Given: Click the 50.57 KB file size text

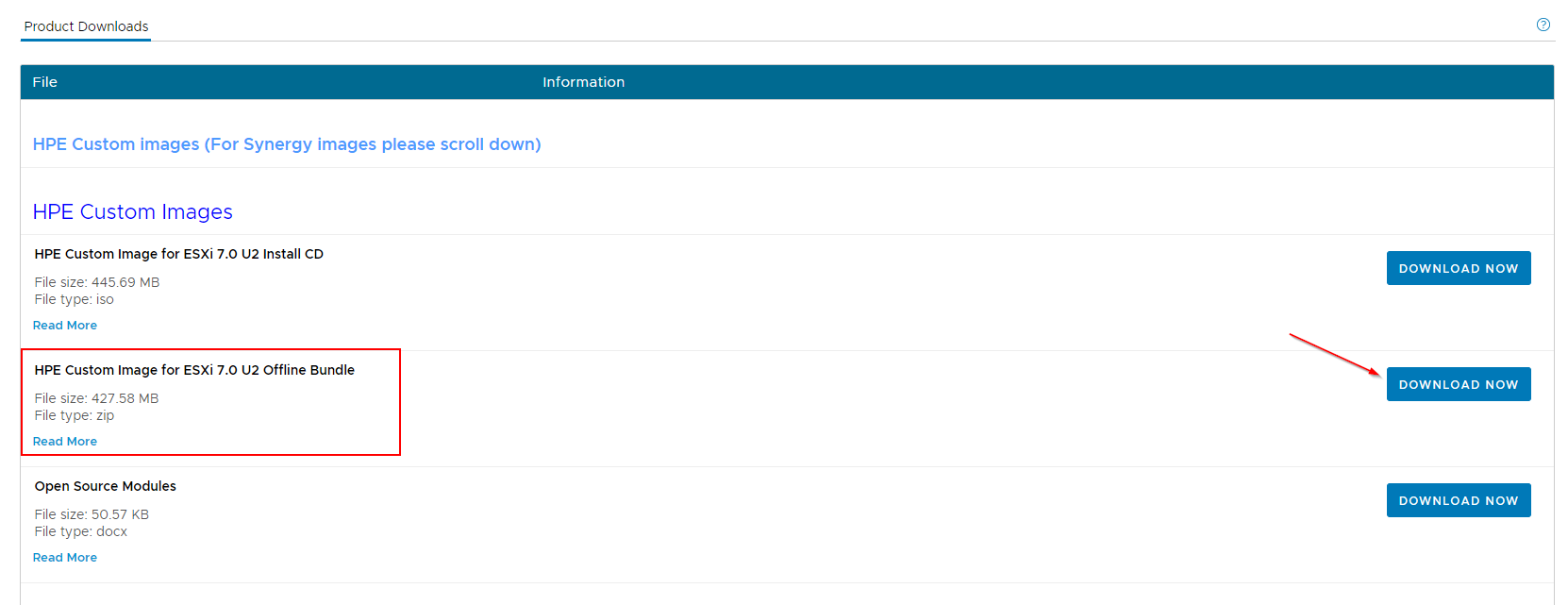Looking at the screenshot, I should pyautogui.click(x=92, y=514).
